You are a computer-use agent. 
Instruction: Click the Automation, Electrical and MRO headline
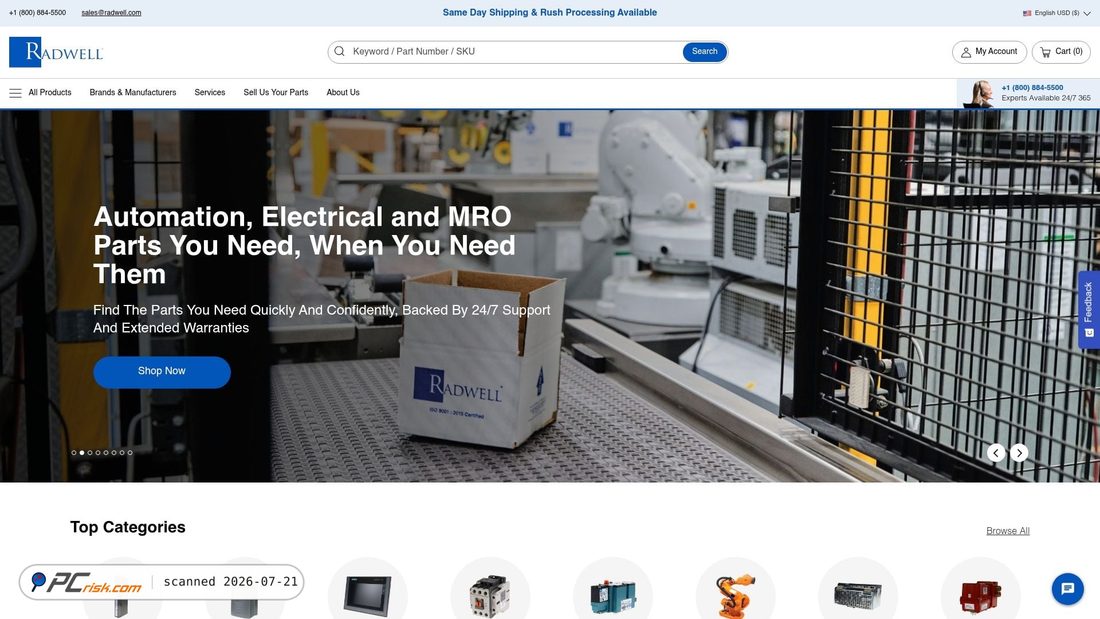pos(304,246)
